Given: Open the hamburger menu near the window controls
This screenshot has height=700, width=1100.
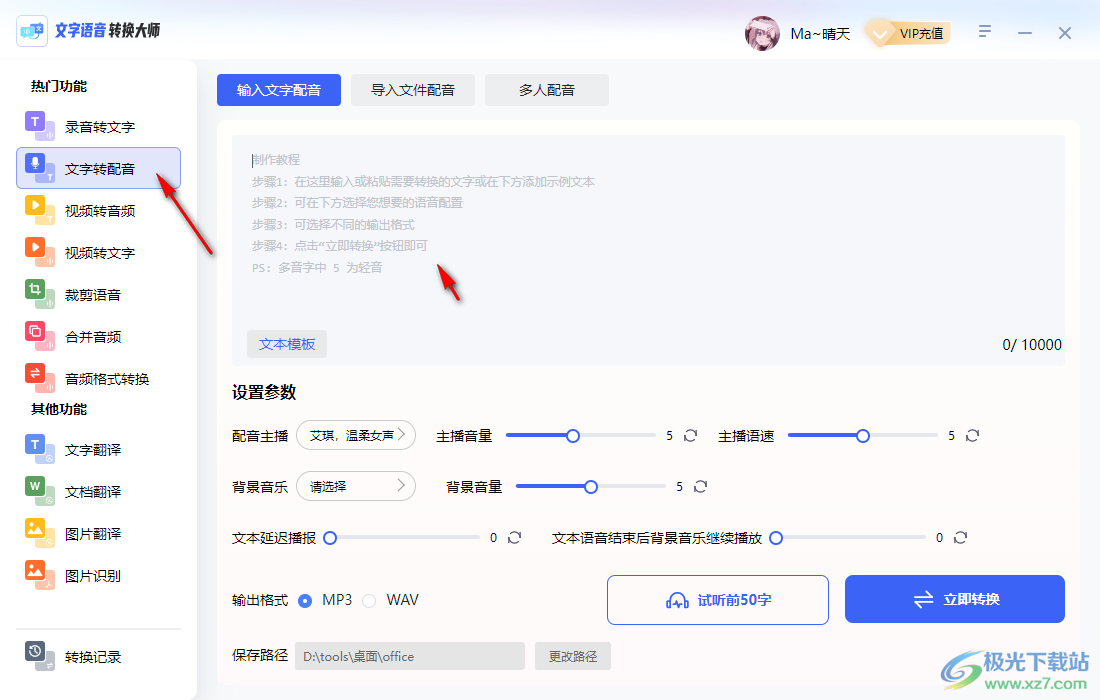Looking at the screenshot, I should pos(985,32).
